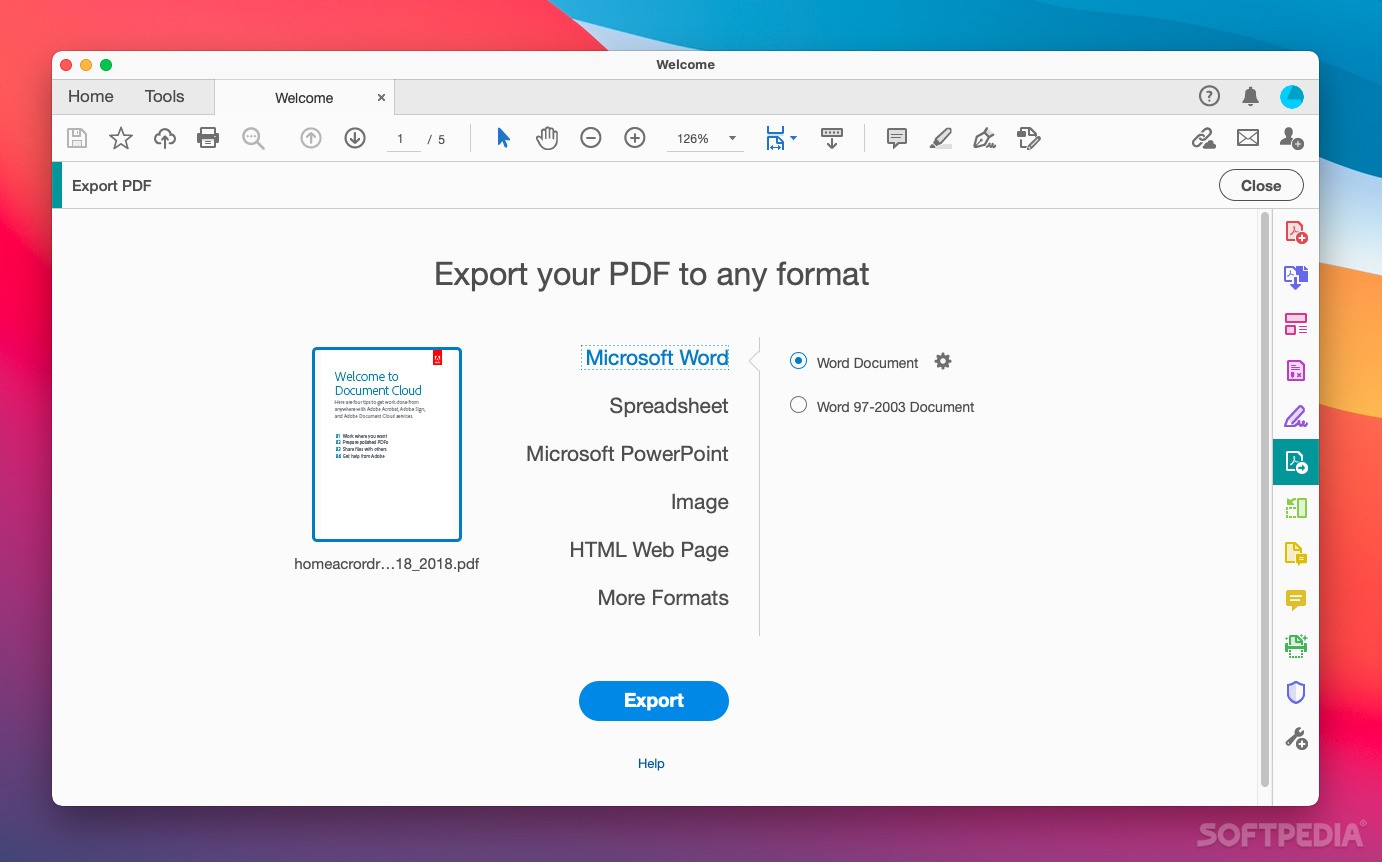The width and height of the screenshot is (1382, 862).
Task: Expand the fit page options arrow
Action: (x=793, y=136)
